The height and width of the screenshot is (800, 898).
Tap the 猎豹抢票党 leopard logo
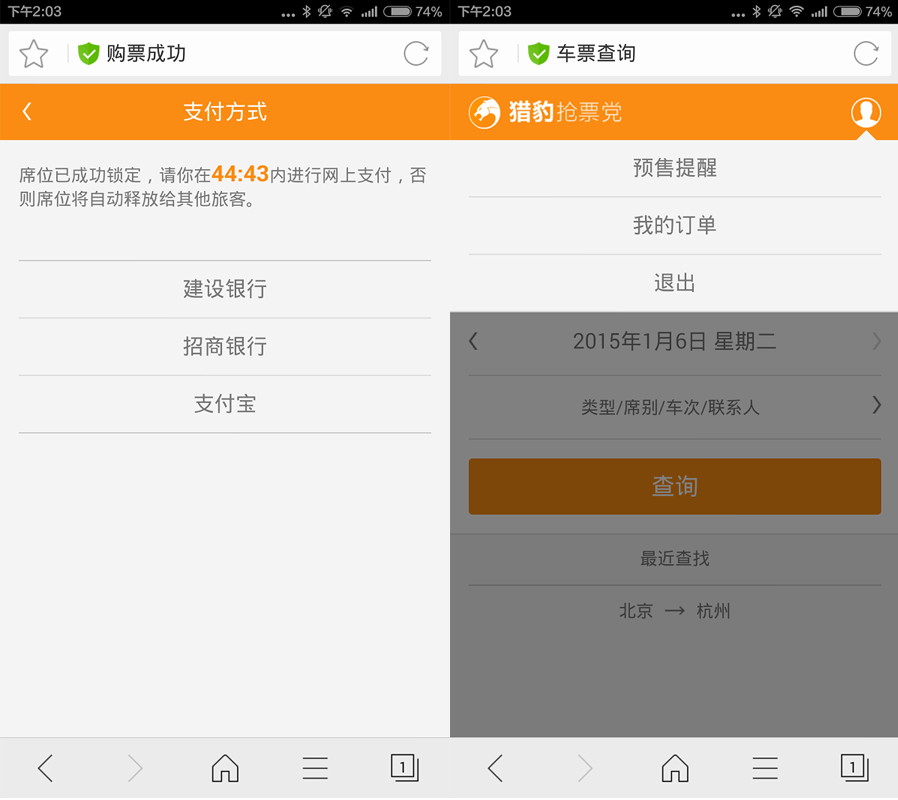(485, 112)
